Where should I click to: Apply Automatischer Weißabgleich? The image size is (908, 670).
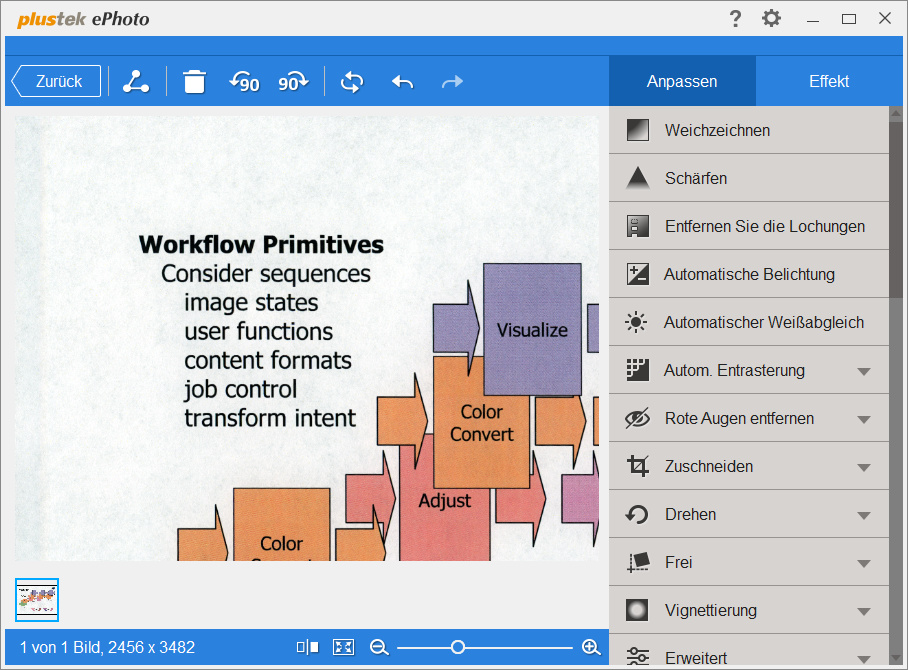tap(749, 323)
